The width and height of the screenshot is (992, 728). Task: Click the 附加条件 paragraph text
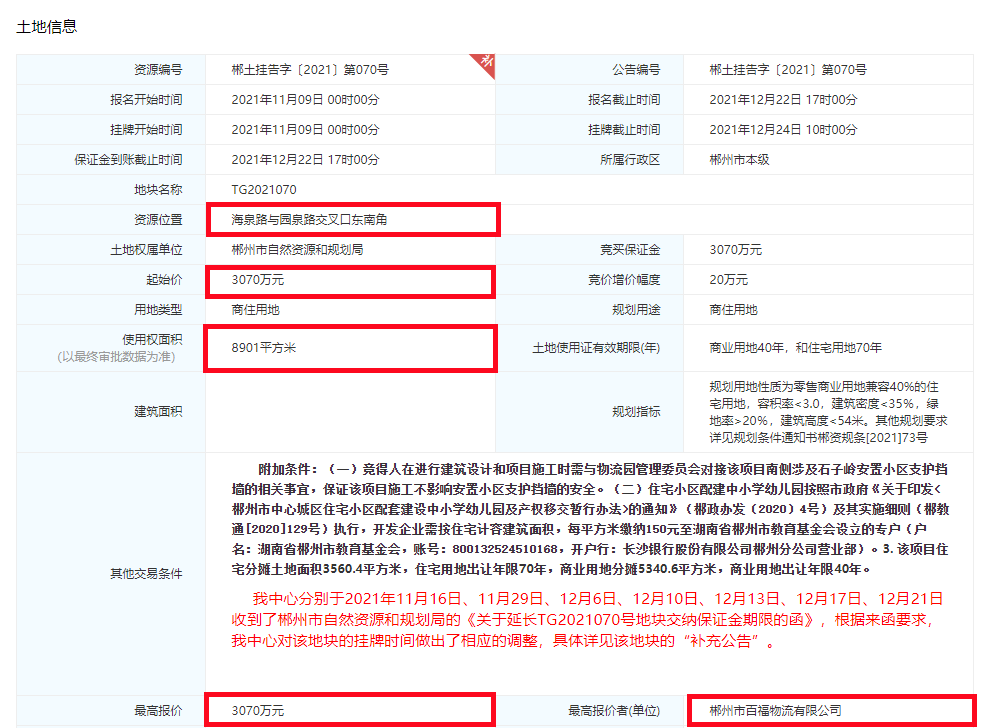[x=590, y=519]
